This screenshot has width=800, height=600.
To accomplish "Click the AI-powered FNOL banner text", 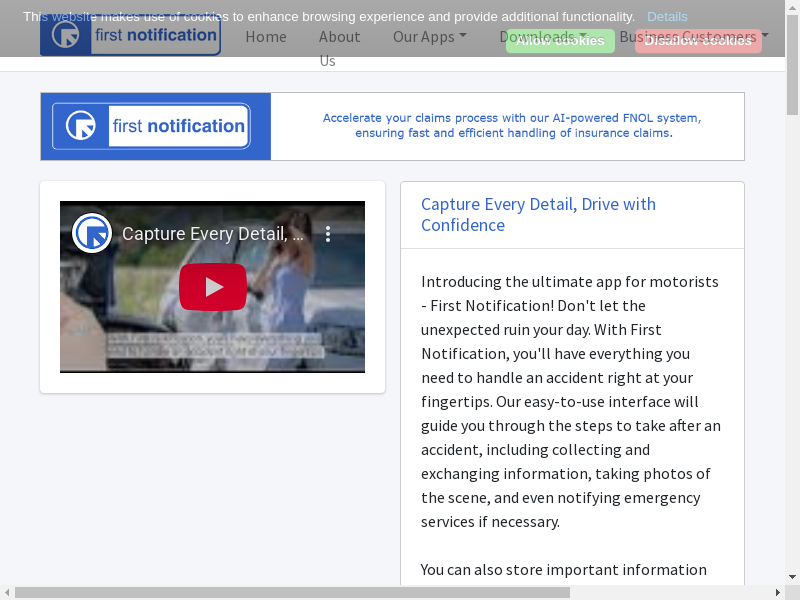I will coord(511,125).
